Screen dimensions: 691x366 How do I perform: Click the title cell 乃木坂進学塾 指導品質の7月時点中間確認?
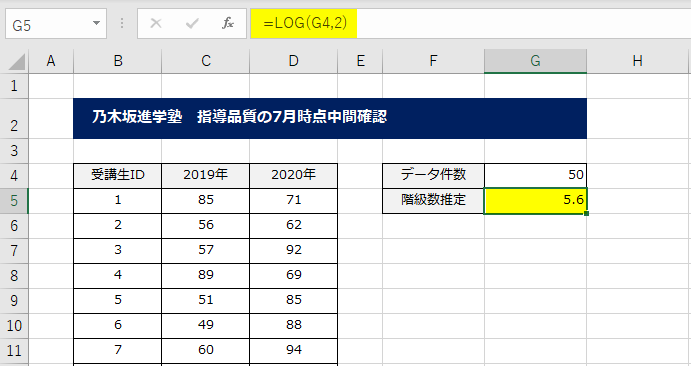tap(330, 118)
